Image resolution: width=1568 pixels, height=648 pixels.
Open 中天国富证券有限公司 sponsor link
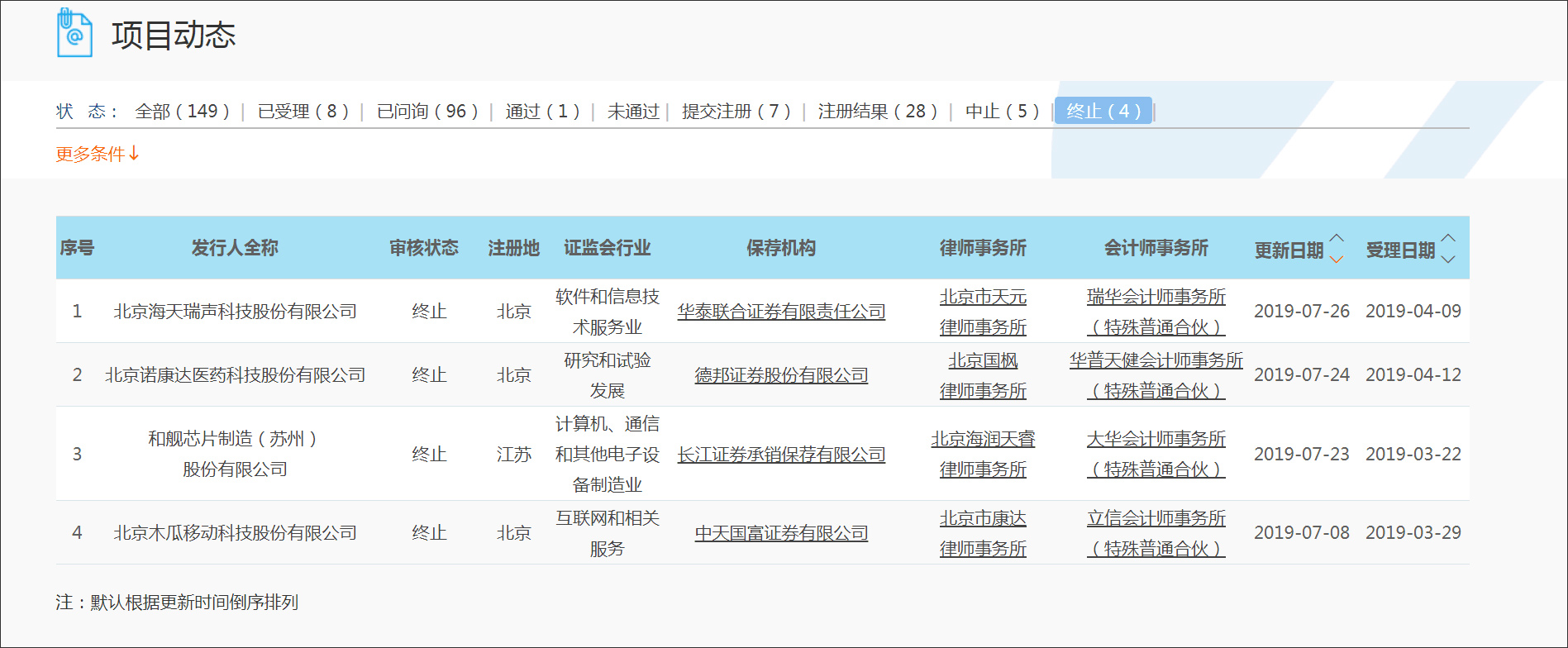click(781, 533)
